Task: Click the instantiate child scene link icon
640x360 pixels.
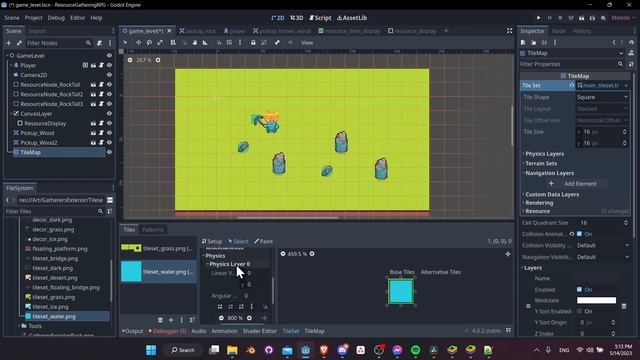Action: click(x=19, y=43)
